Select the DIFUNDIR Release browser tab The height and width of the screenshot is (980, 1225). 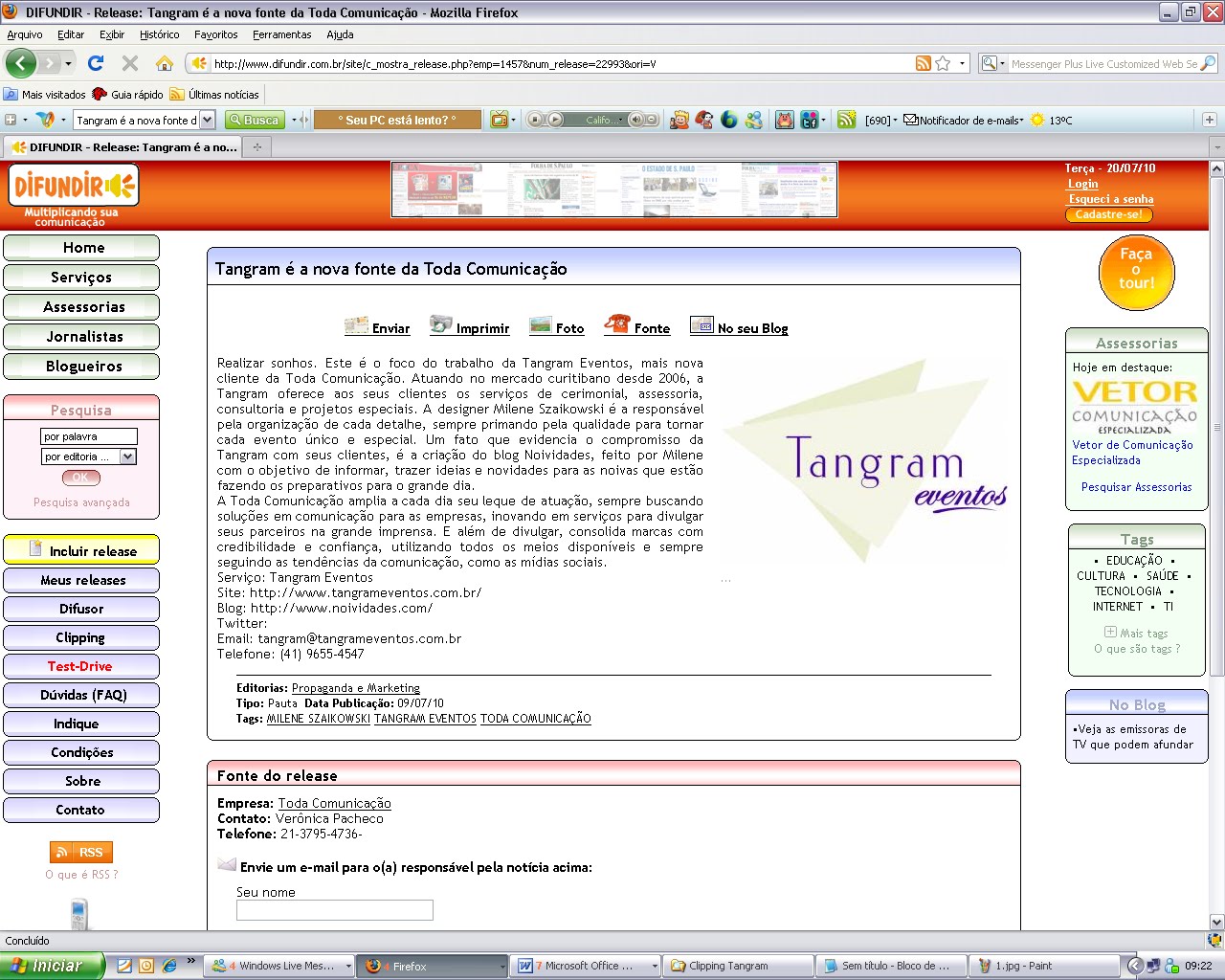122,147
